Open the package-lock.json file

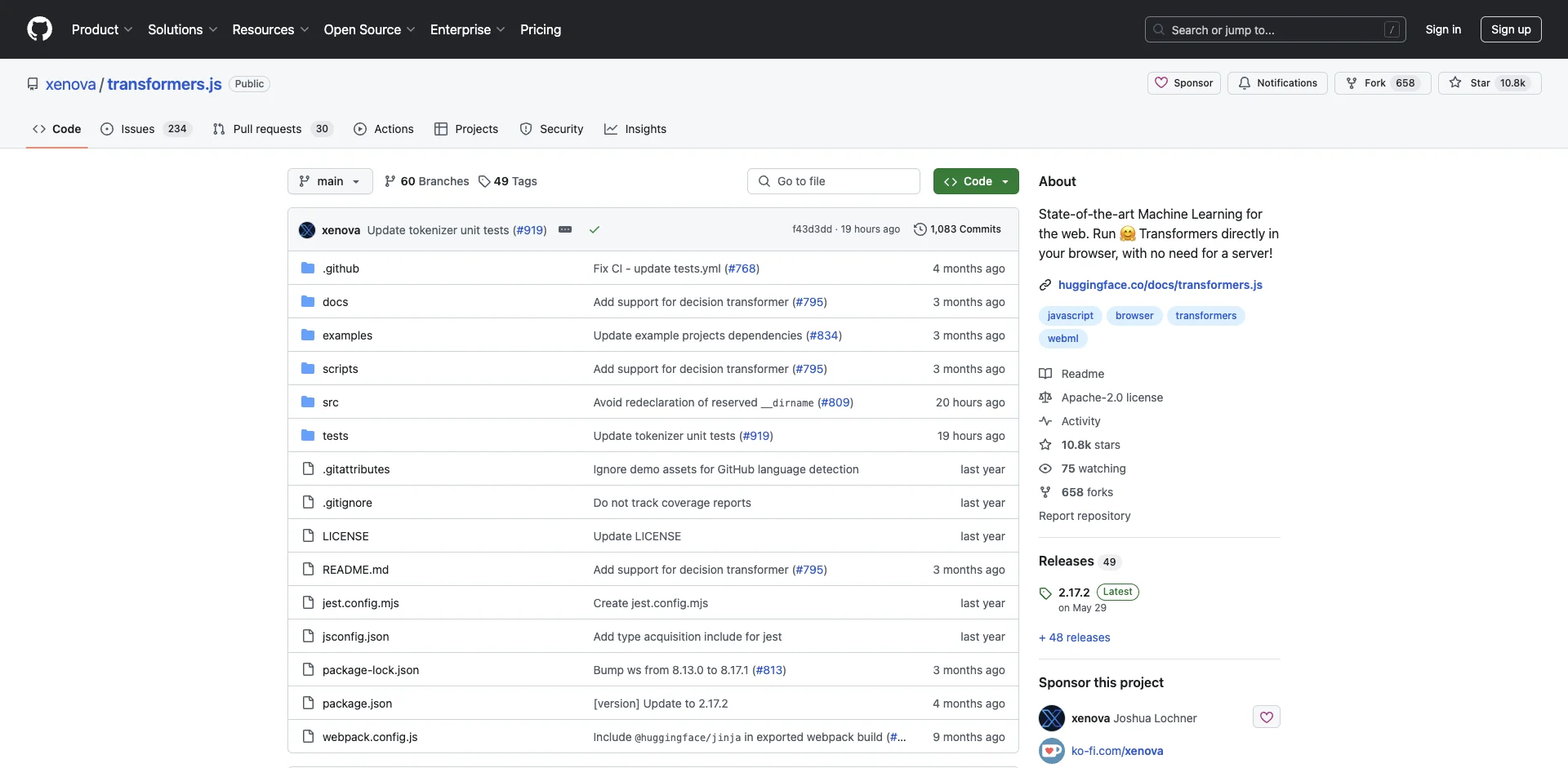[371, 670]
